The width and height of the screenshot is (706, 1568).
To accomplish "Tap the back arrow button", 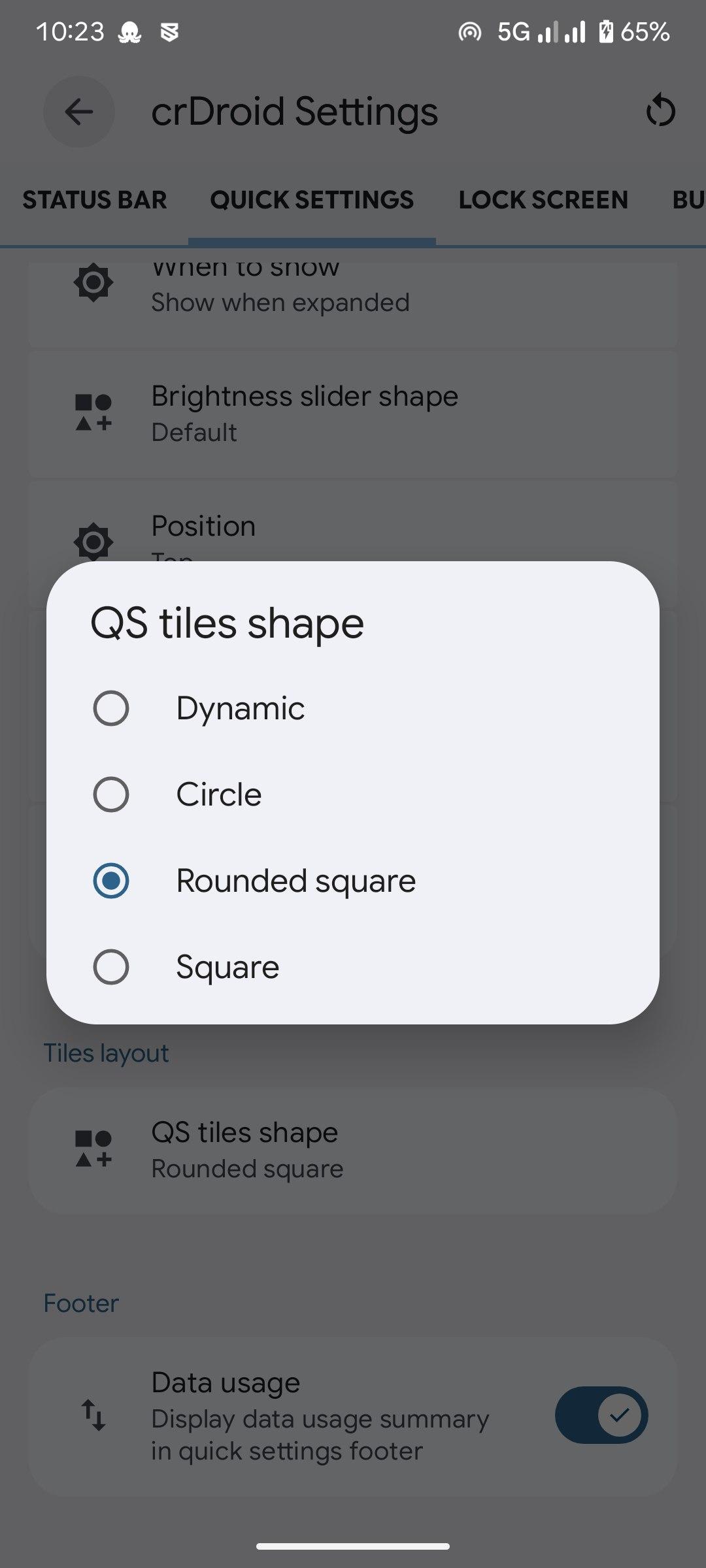I will pos(79,112).
